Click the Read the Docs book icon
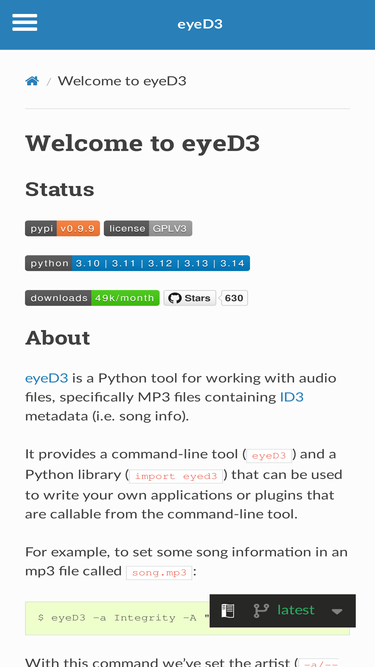The height and width of the screenshot is (667, 375). click(227, 611)
